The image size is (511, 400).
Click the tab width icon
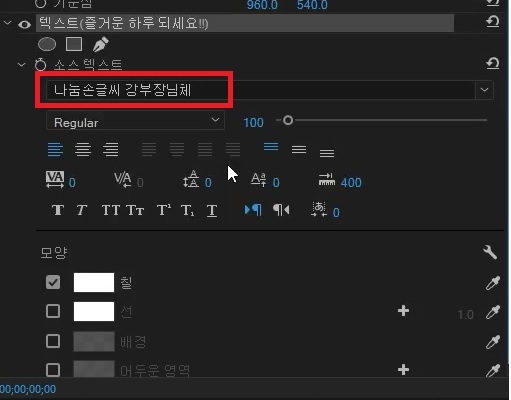click(x=327, y=179)
